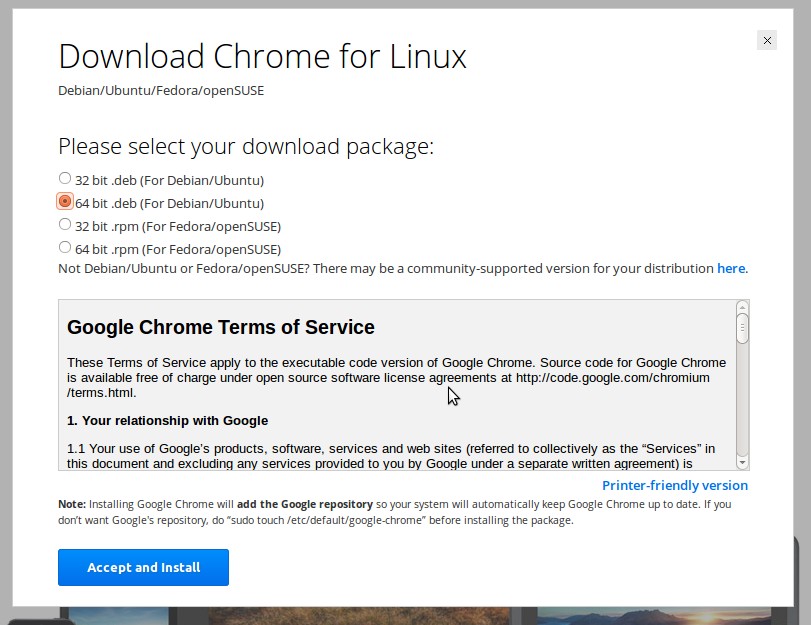Open the Printer-friendly version link
Screen dimensions: 811x625
[x=674, y=485]
